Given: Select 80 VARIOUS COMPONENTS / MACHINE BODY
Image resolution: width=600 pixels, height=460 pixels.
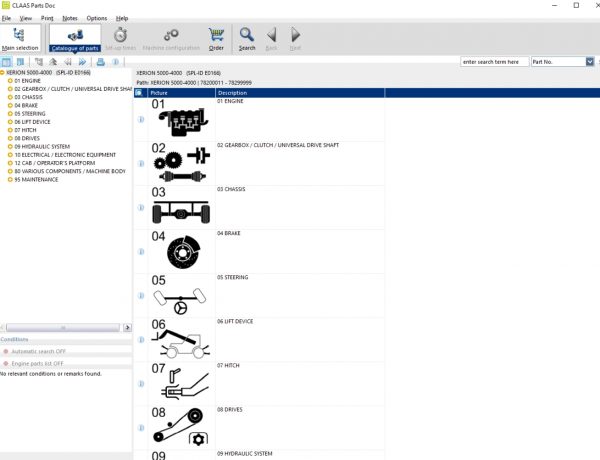Looking at the screenshot, I should click(70, 171).
